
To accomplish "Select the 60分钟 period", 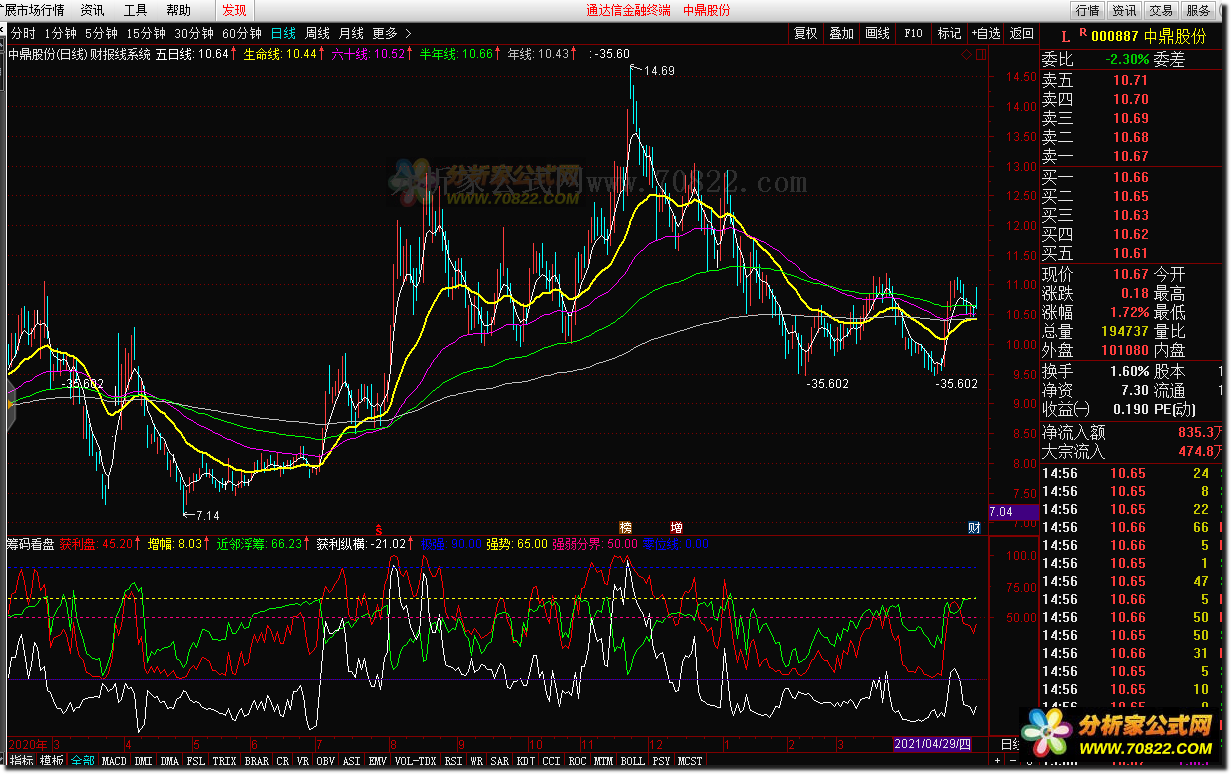I will (242, 33).
